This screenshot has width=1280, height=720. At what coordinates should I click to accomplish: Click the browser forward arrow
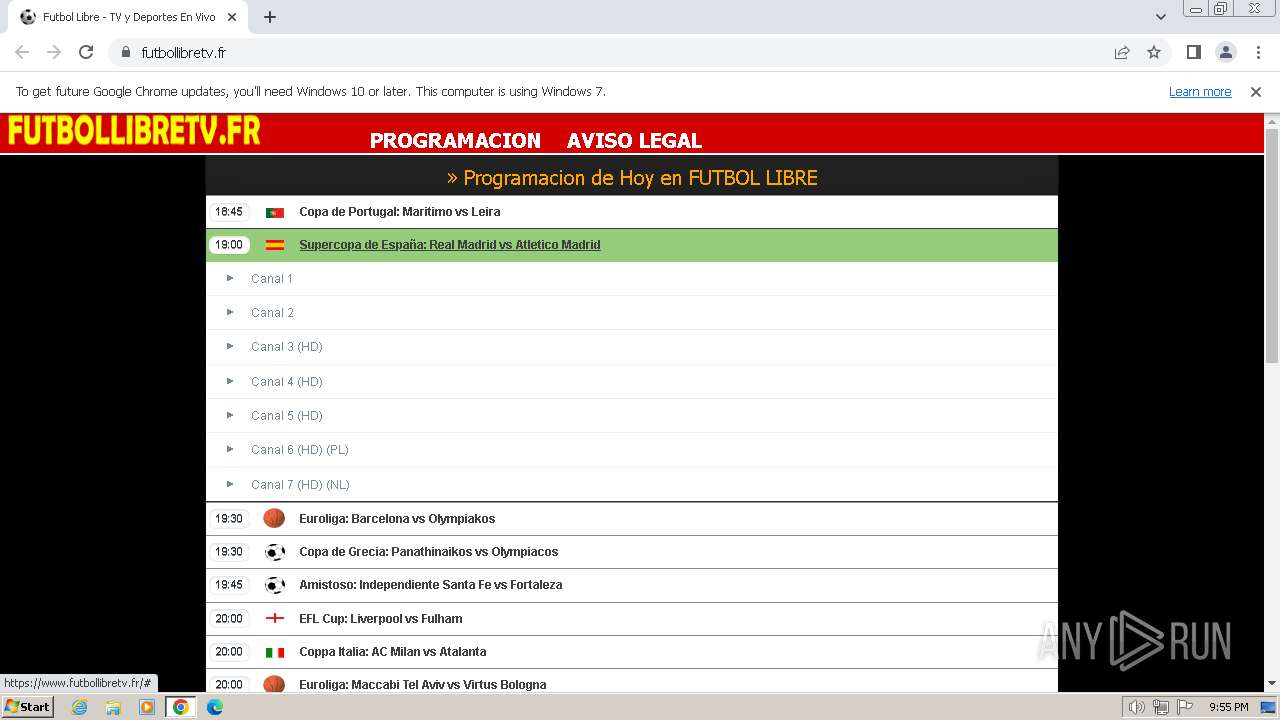(x=54, y=52)
